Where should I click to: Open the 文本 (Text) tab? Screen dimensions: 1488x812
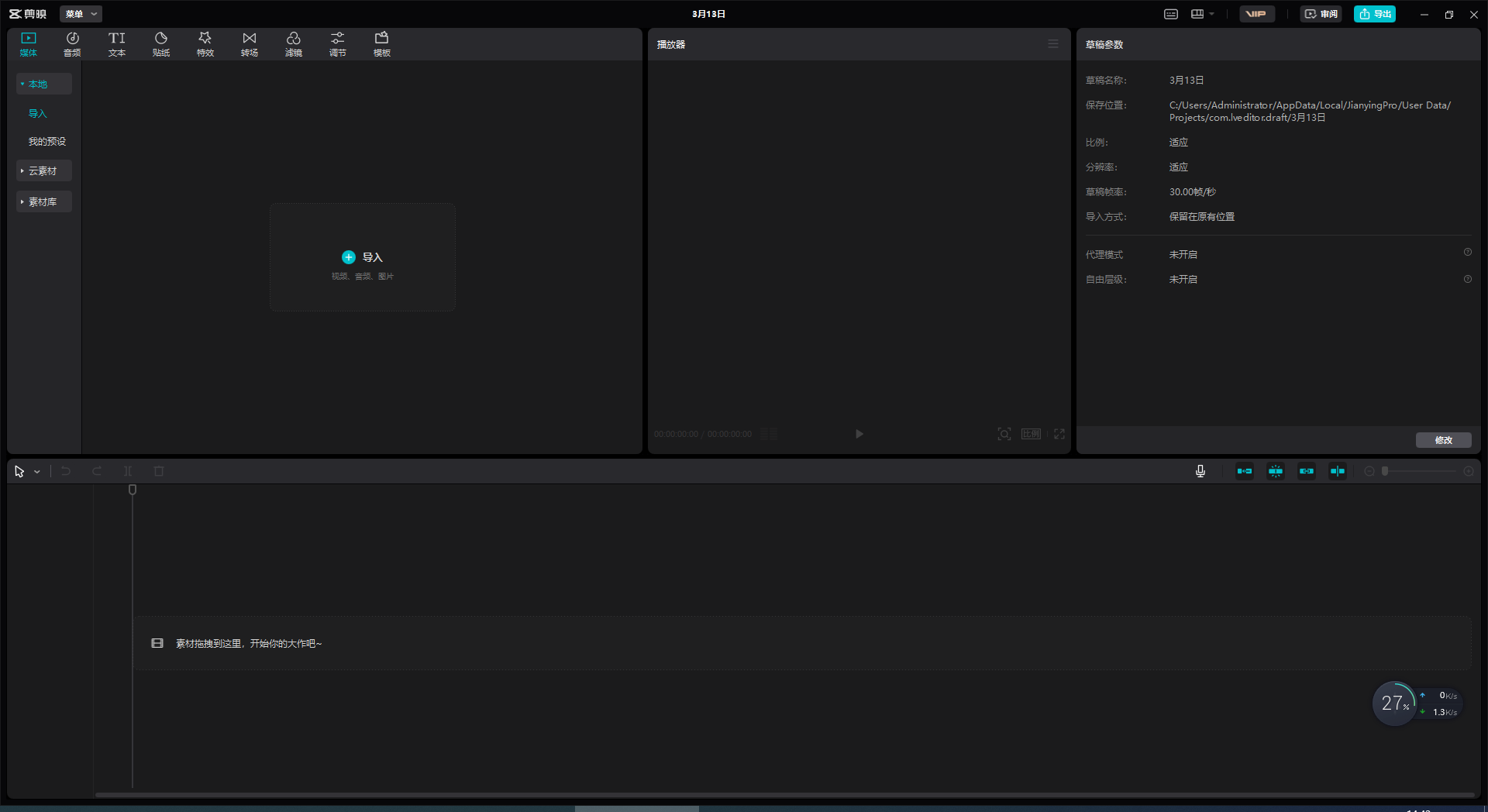(x=117, y=44)
